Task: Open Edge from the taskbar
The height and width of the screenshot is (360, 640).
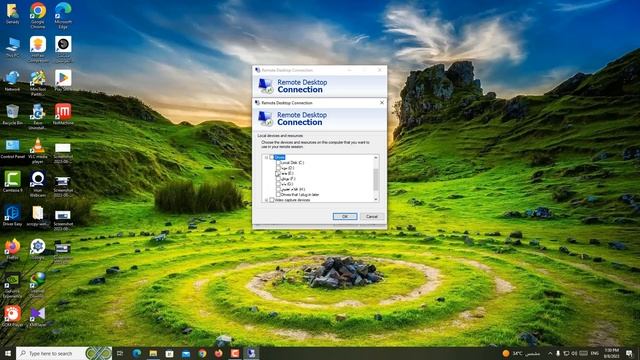Action: tap(137, 353)
